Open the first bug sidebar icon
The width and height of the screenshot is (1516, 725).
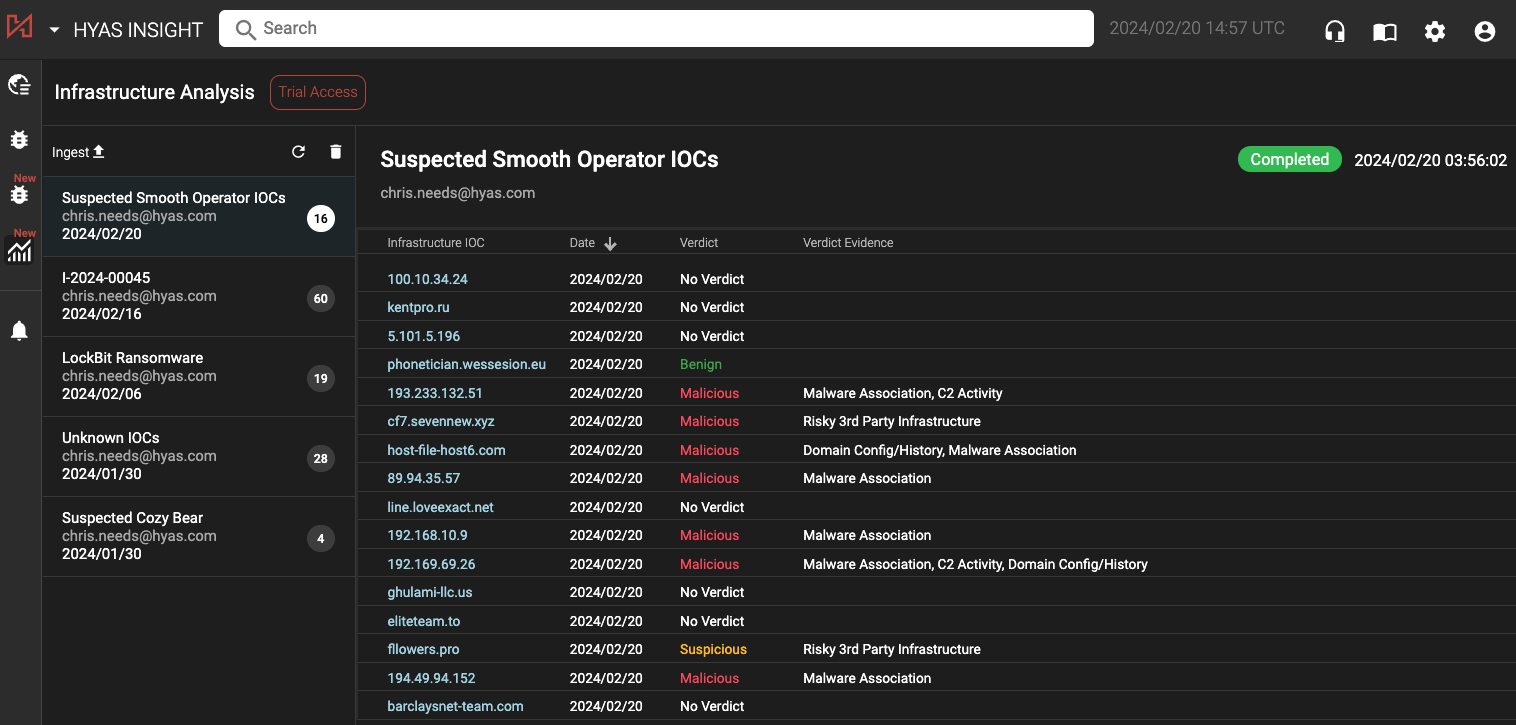click(x=19, y=139)
